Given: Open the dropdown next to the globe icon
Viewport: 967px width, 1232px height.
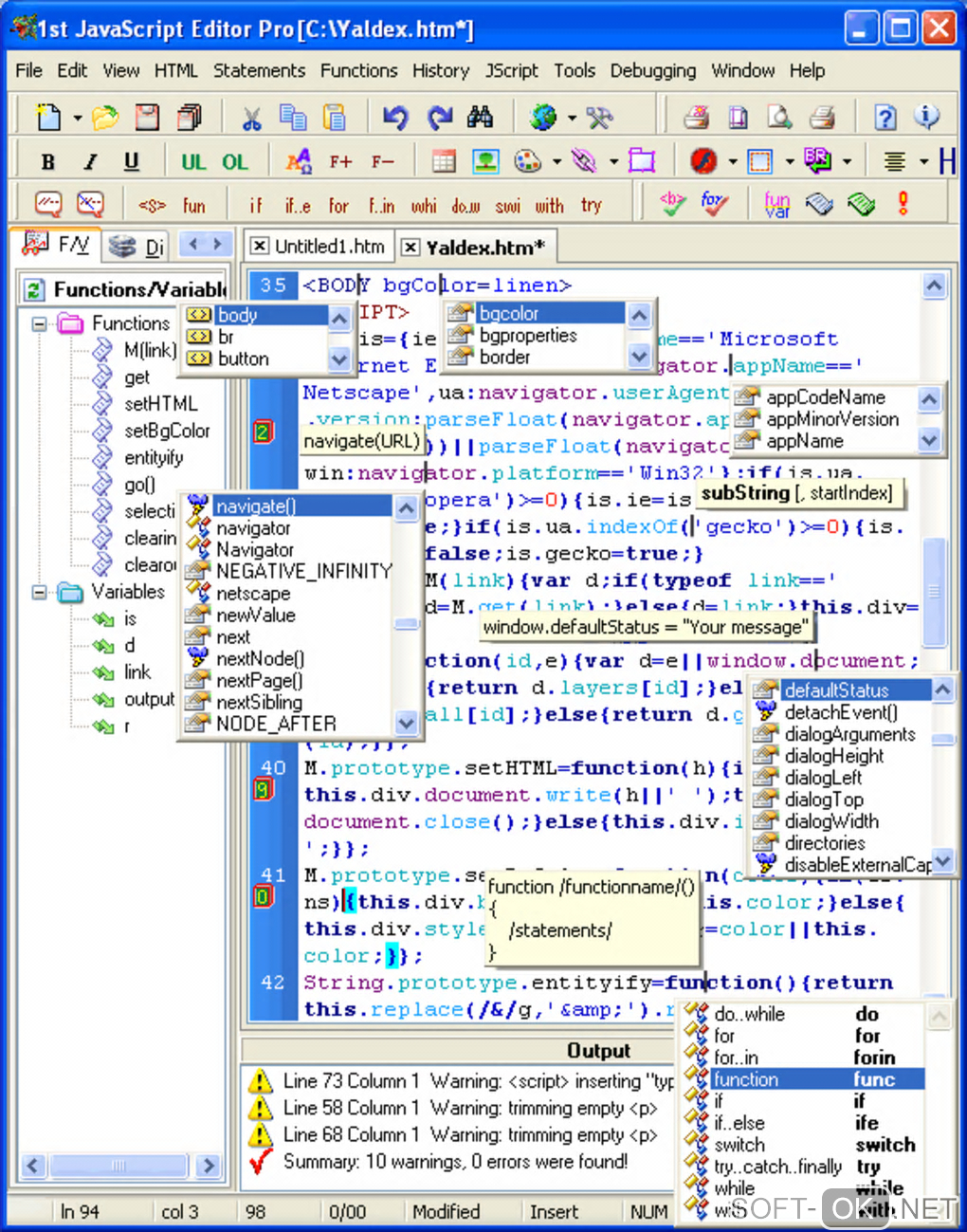Looking at the screenshot, I should tap(572, 118).
